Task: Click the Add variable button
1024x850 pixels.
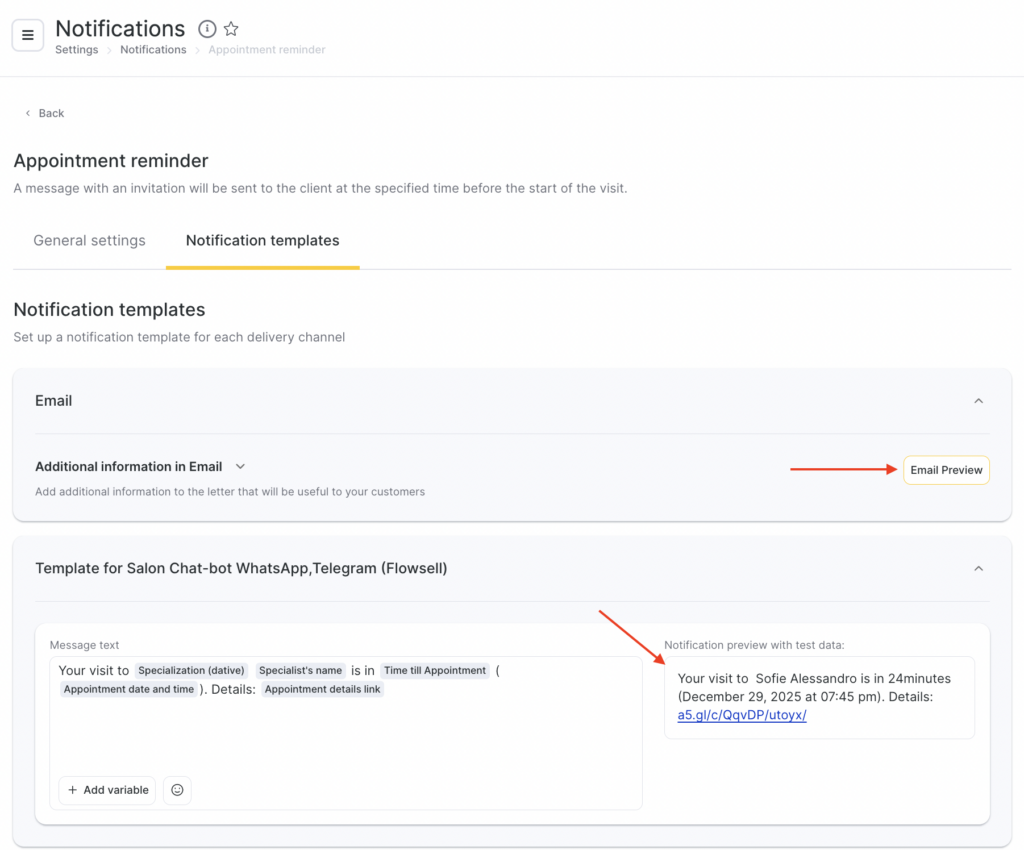Action: click(x=107, y=790)
